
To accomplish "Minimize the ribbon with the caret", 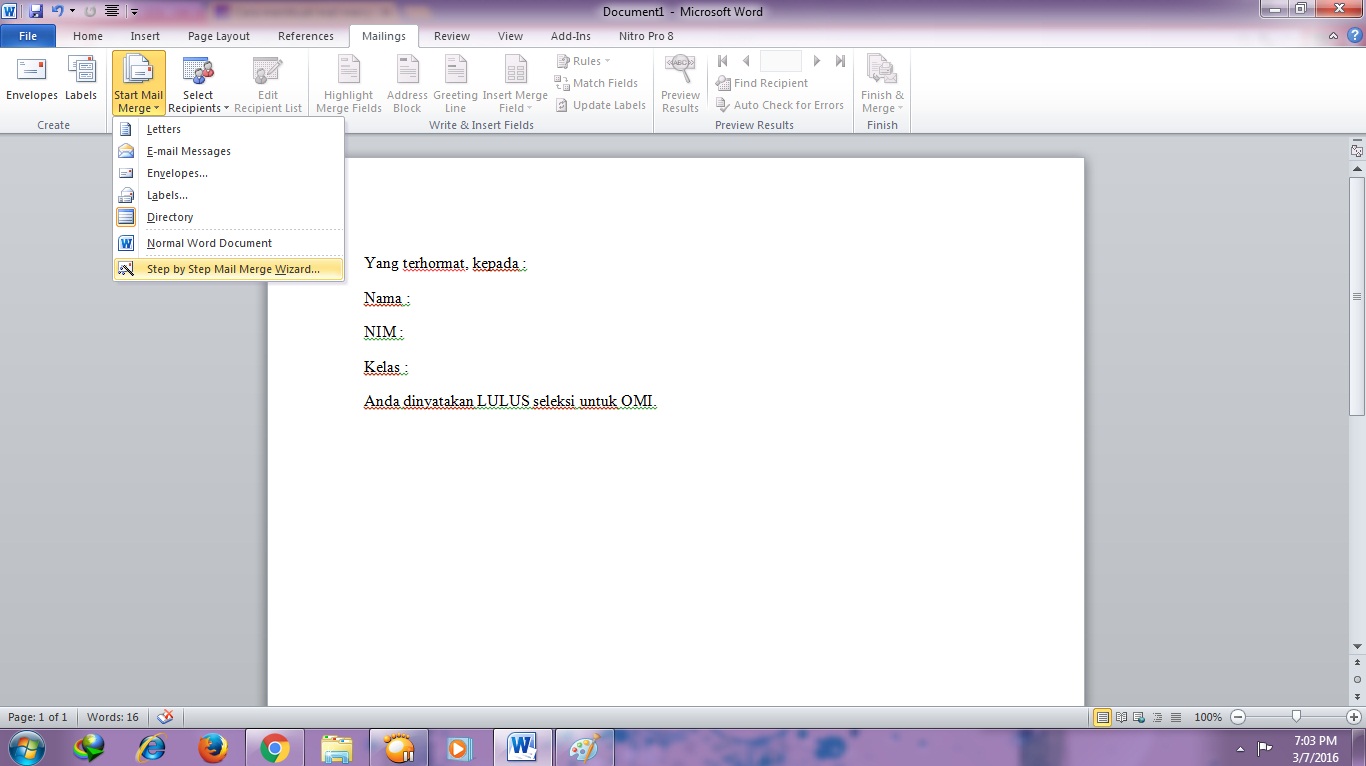I will 1334,36.
